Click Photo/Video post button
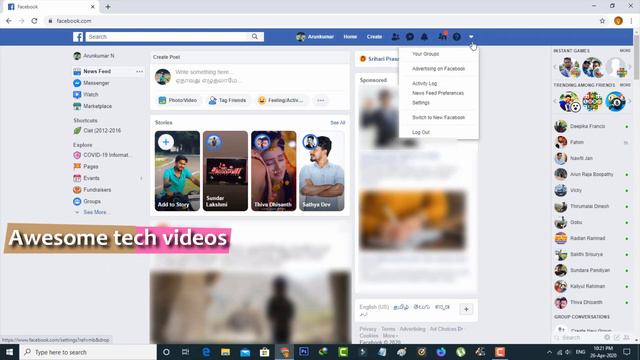The width and height of the screenshot is (640, 360). [178, 100]
